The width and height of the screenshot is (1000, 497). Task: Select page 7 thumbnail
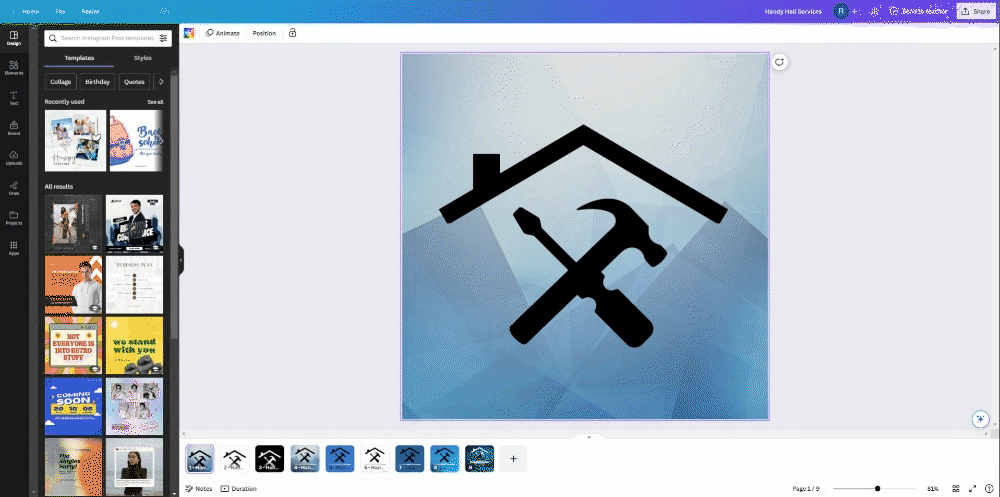[409, 459]
